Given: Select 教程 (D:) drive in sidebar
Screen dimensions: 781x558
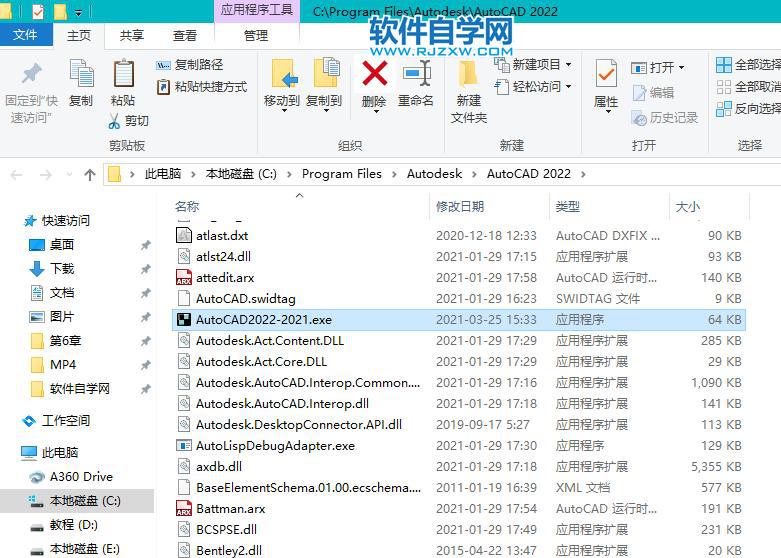Looking at the screenshot, I should point(74,525).
